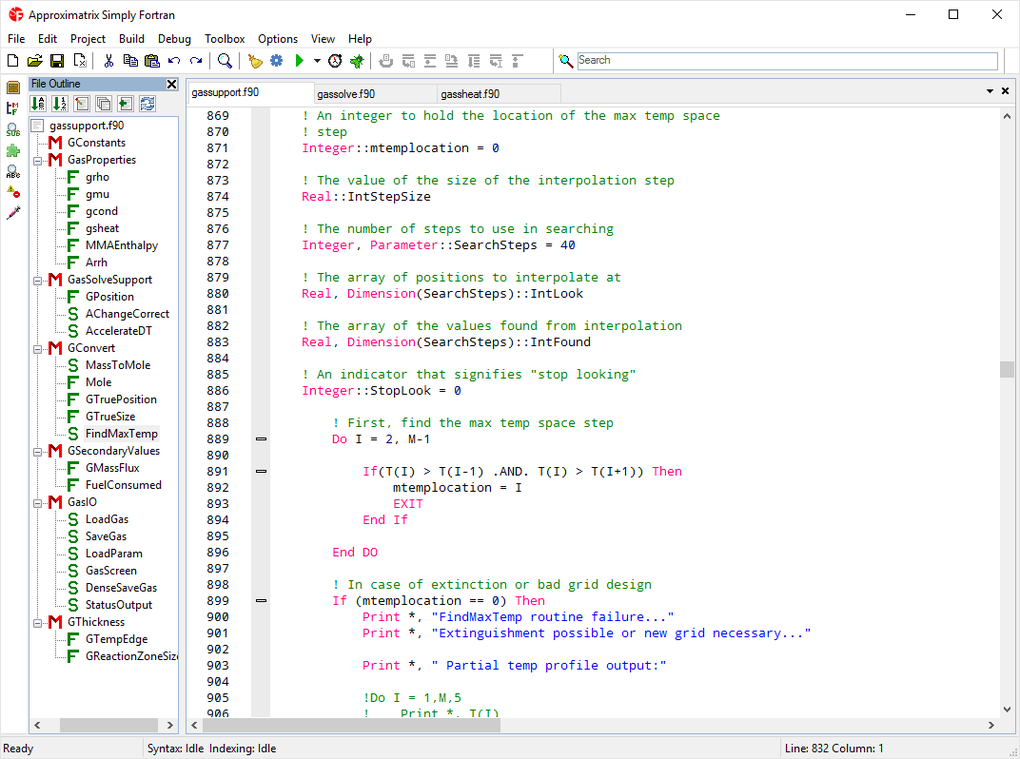Toggle numeric line-order sorting in File Outline
This screenshot has width=1020, height=759.
pyautogui.click(x=59, y=104)
